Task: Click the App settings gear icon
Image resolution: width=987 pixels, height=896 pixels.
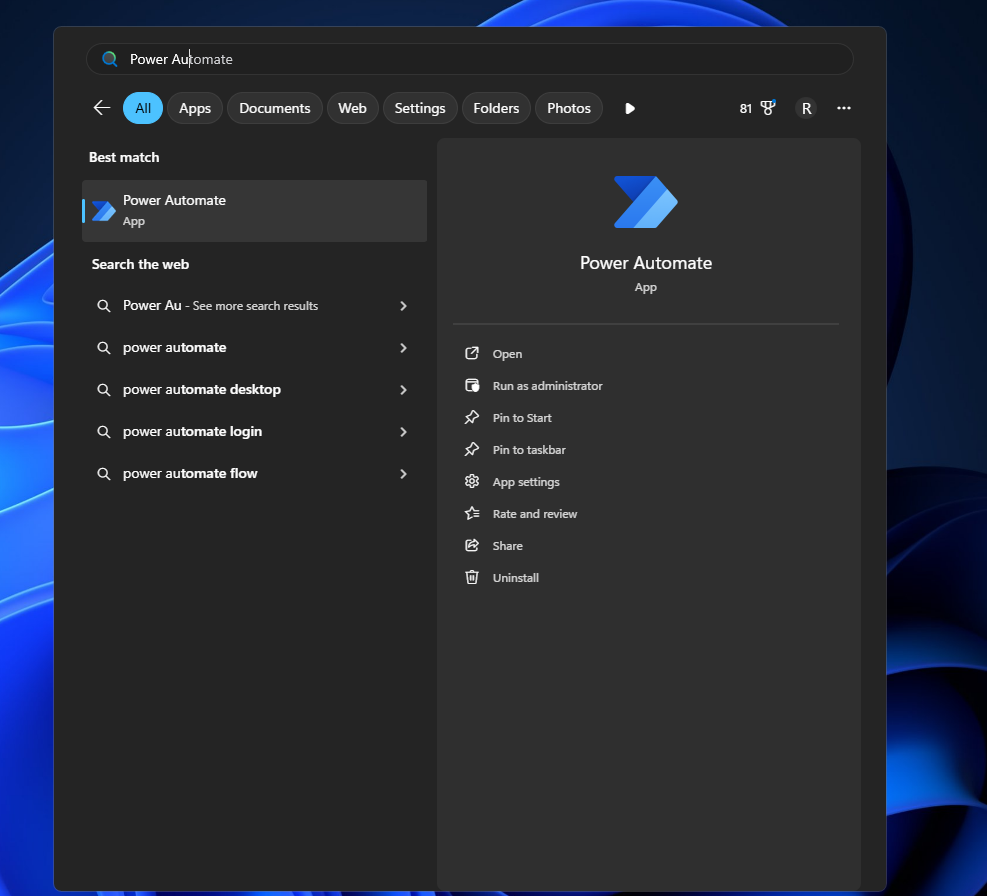Action: pos(472,482)
